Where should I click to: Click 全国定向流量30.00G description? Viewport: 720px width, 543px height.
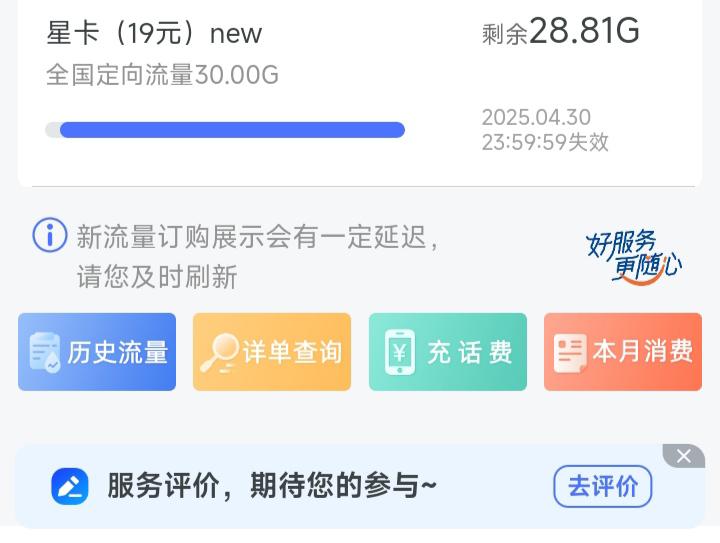(x=163, y=74)
